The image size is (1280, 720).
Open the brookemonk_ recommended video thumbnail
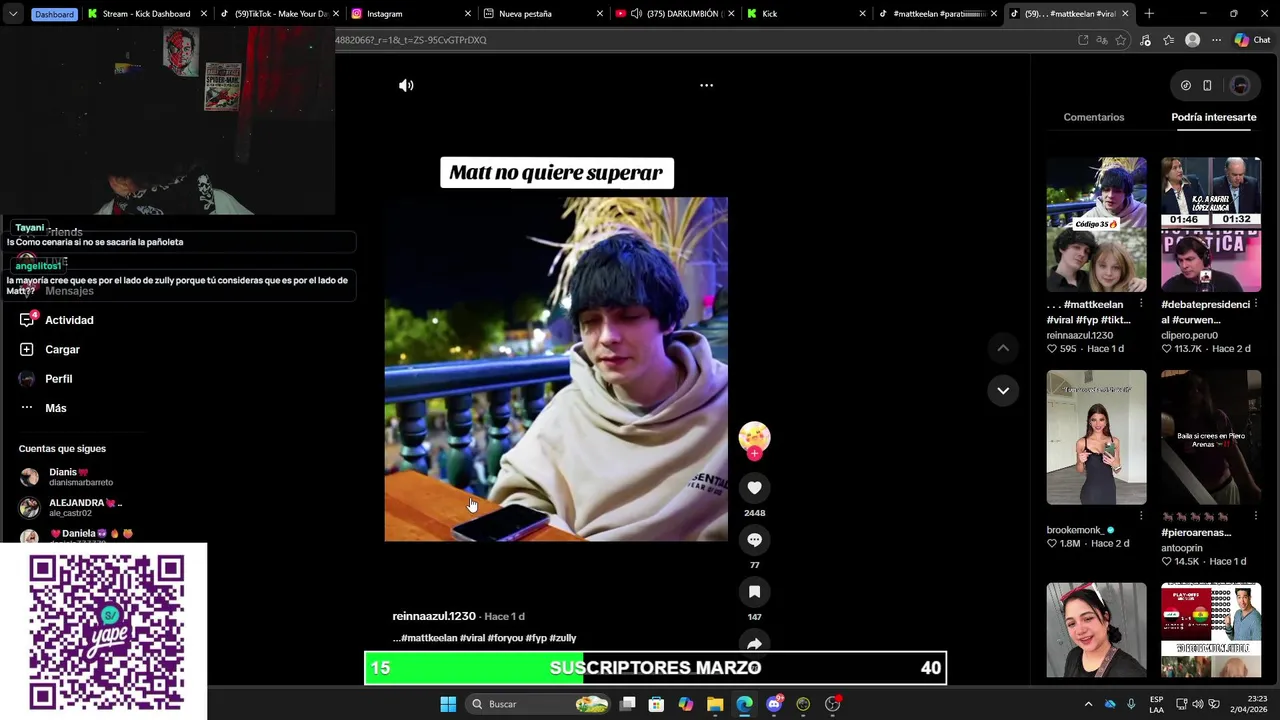pos(1096,437)
